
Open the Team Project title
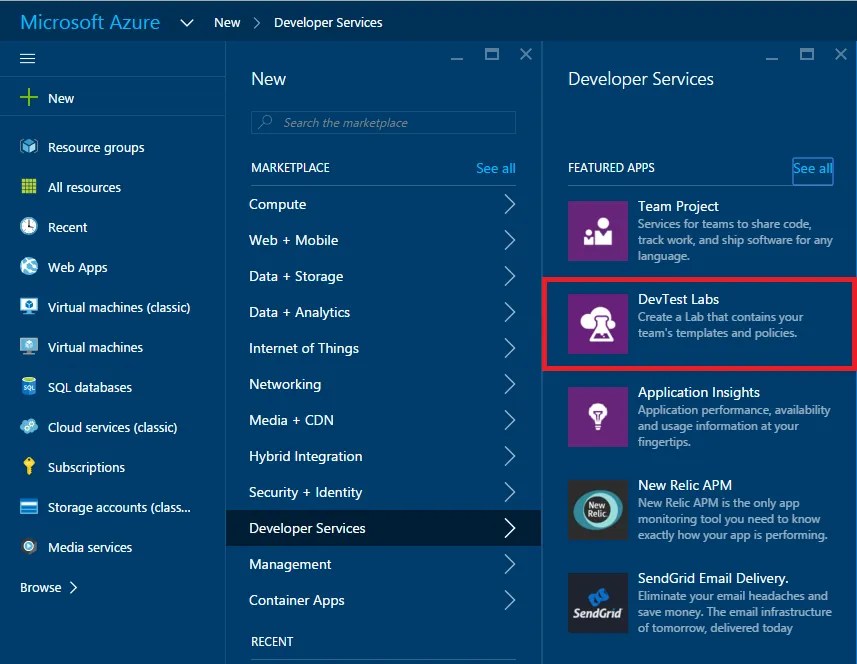678,206
